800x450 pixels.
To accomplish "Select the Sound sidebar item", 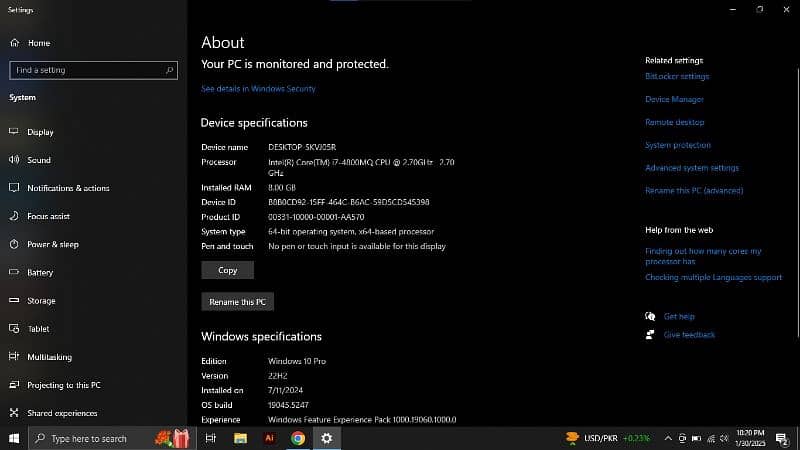I will 39,160.
